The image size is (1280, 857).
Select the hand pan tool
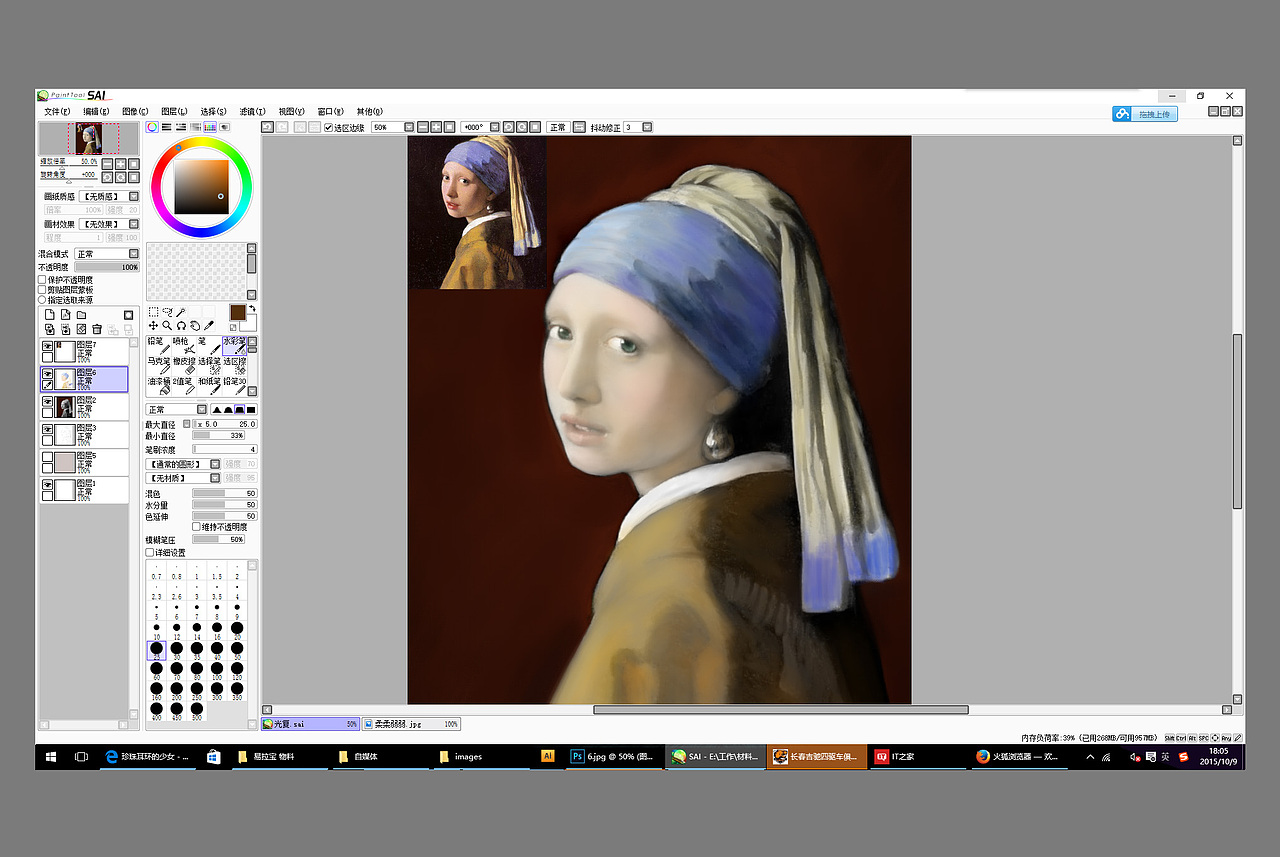coord(195,326)
